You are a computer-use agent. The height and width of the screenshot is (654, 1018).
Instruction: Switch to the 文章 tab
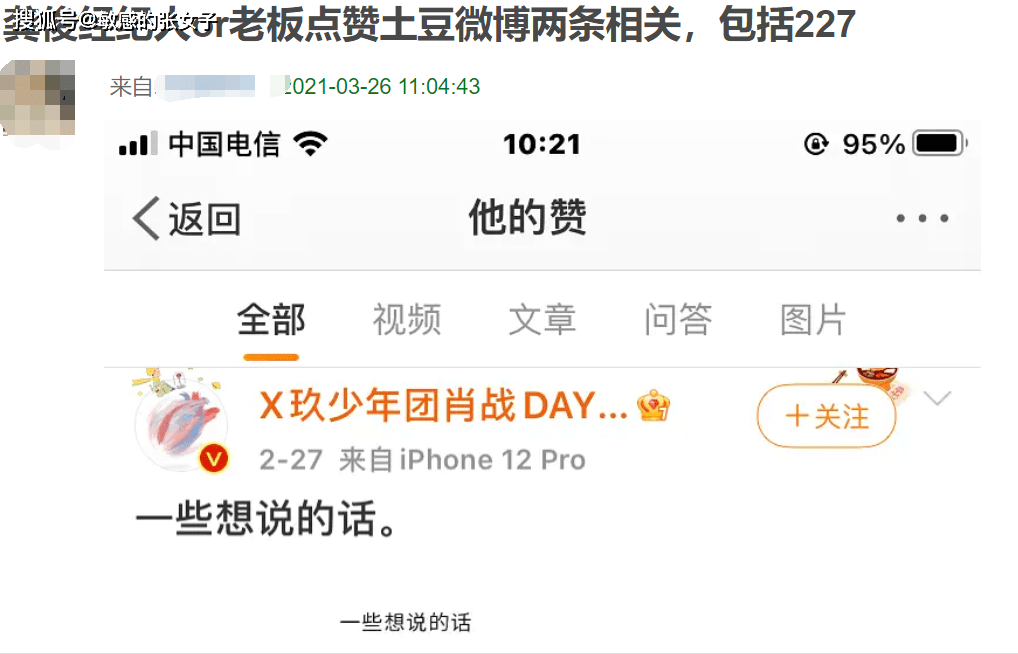[542, 320]
